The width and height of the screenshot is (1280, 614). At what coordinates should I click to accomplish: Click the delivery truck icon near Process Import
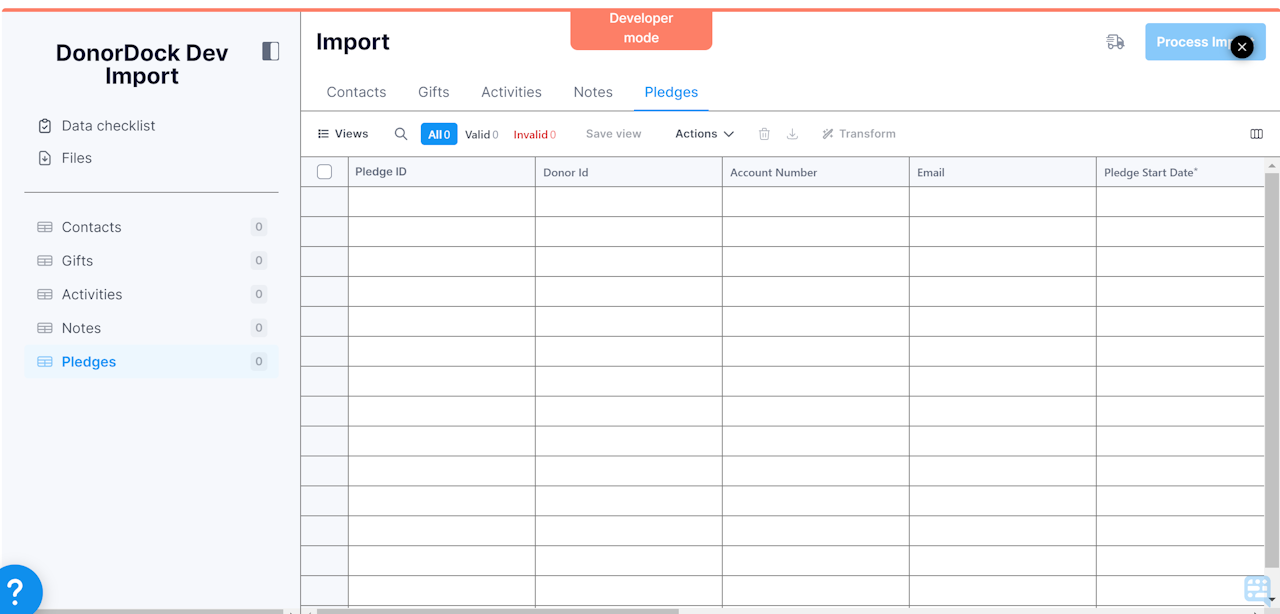click(x=1115, y=43)
